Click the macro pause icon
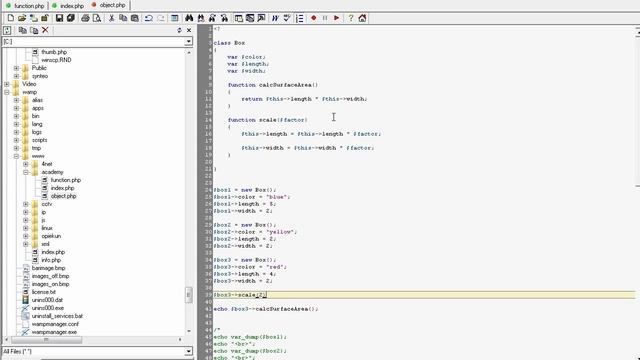 (x=325, y=18)
